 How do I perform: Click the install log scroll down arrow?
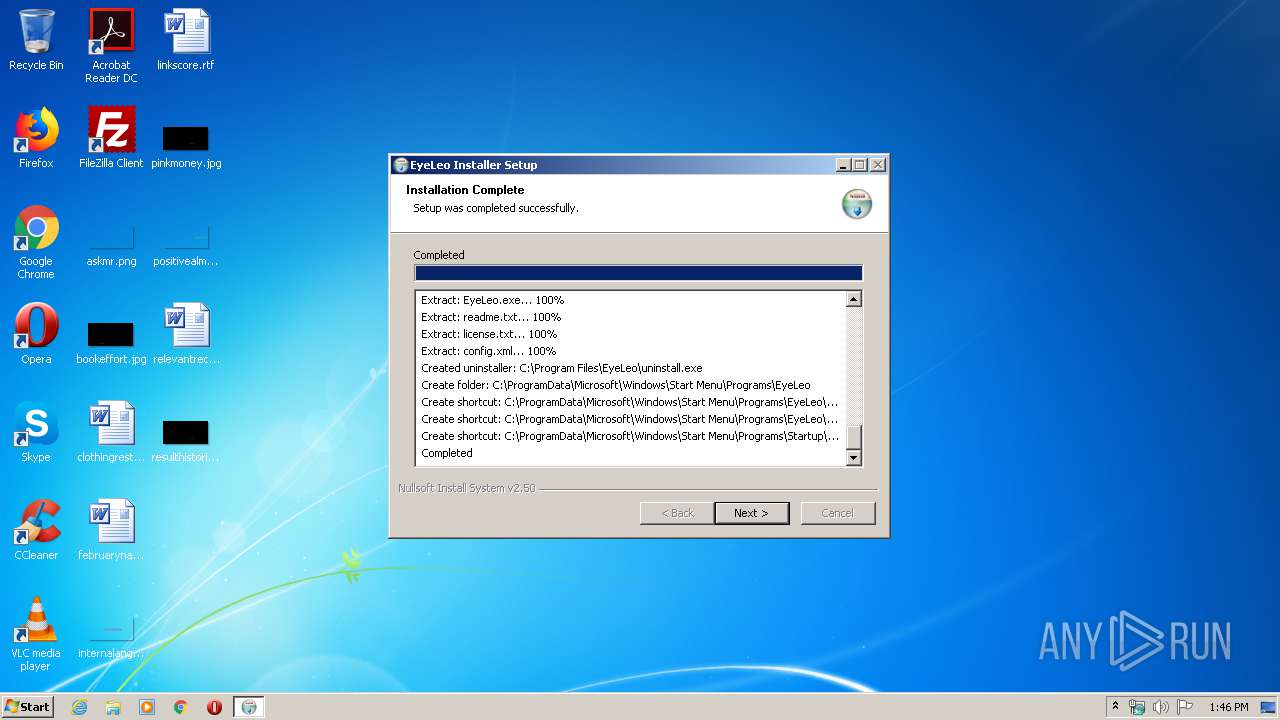(x=853, y=458)
